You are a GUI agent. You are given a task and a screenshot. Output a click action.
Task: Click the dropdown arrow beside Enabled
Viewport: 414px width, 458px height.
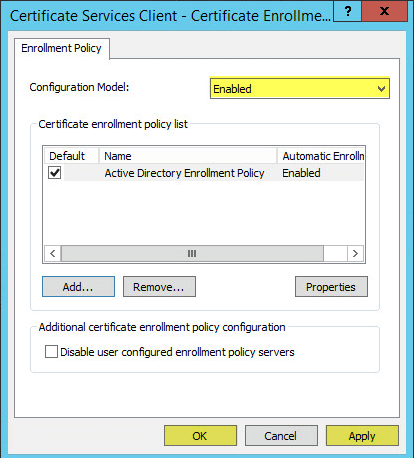point(381,89)
